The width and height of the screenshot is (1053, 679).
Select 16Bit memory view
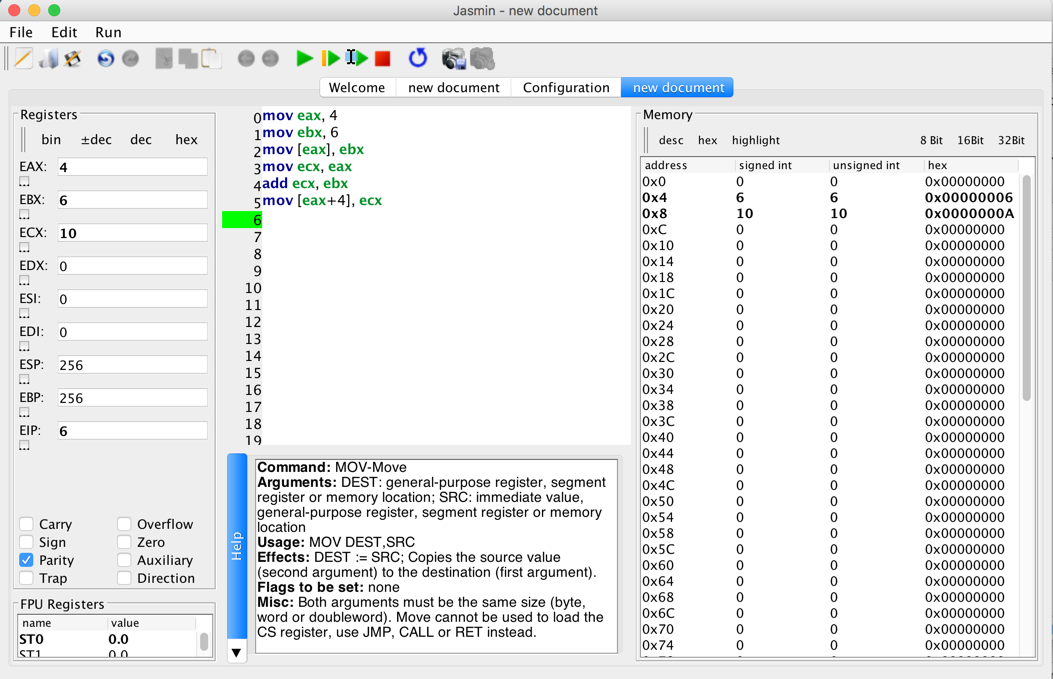(x=970, y=141)
